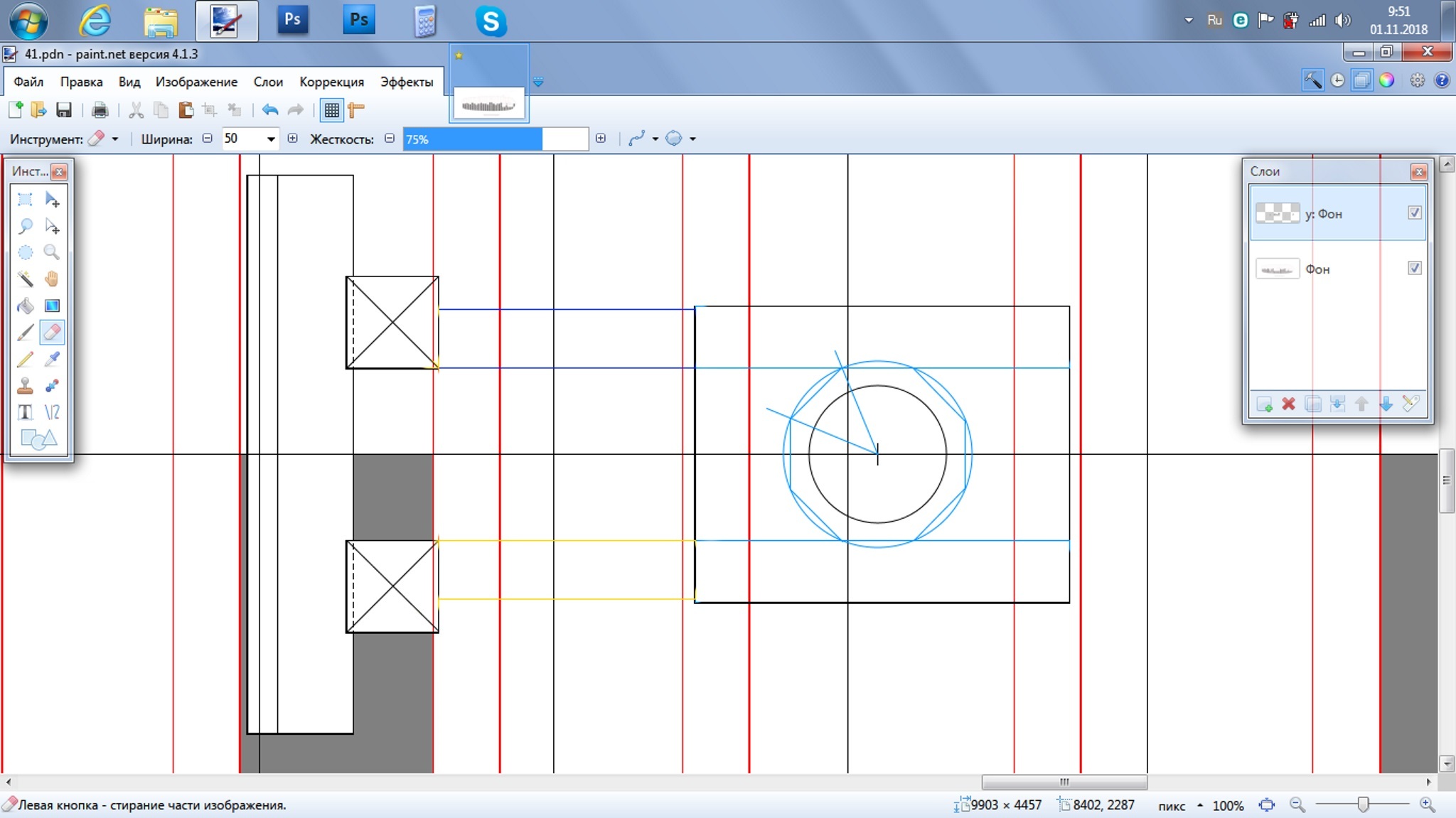
Task: Select the Color Picker eyedropper tool
Action: click(x=52, y=359)
